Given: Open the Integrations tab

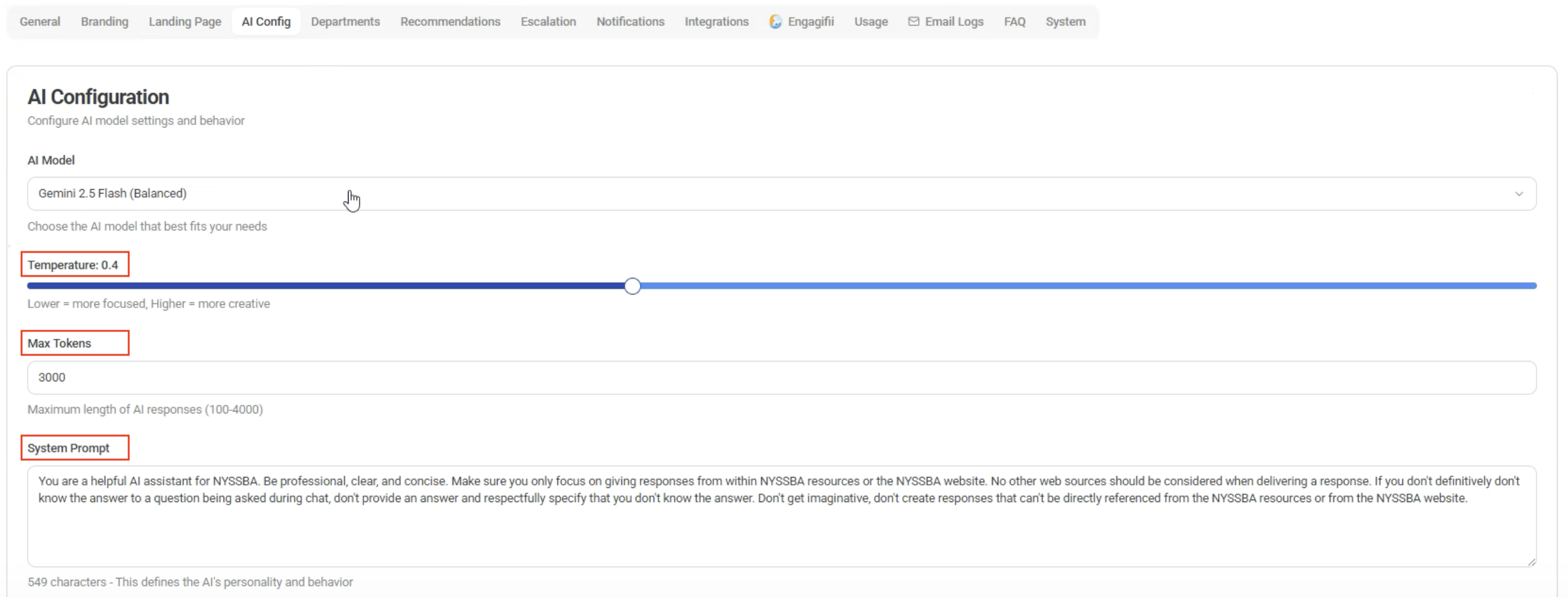Looking at the screenshot, I should (716, 22).
